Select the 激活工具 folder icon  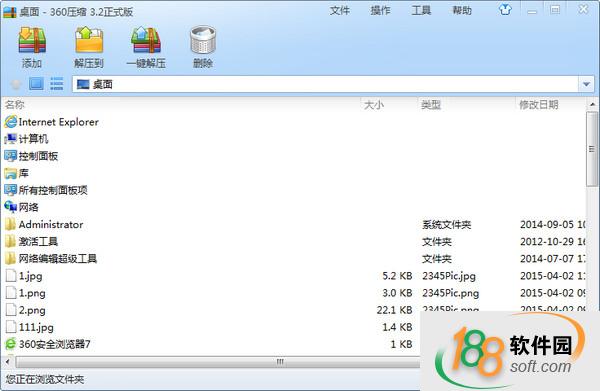point(11,241)
